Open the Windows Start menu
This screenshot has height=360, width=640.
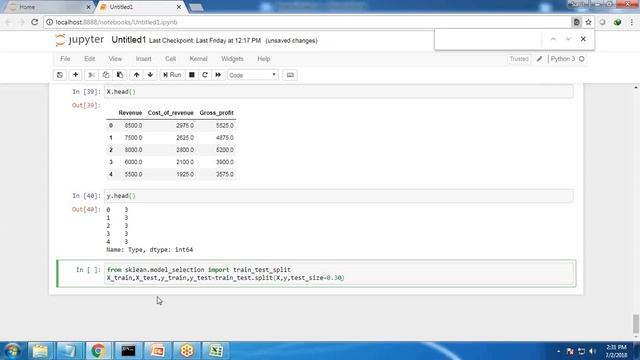[11, 351]
